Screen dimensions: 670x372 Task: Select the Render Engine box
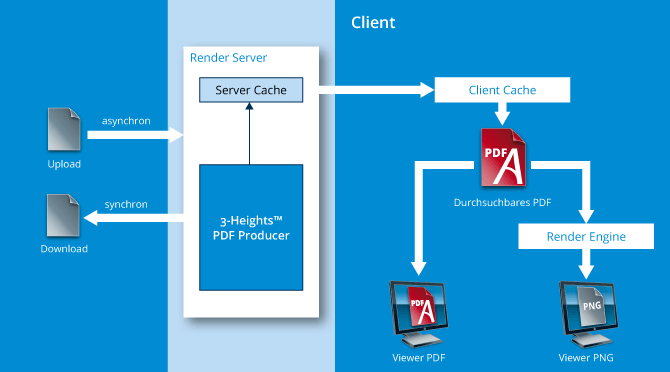coord(586,236)
